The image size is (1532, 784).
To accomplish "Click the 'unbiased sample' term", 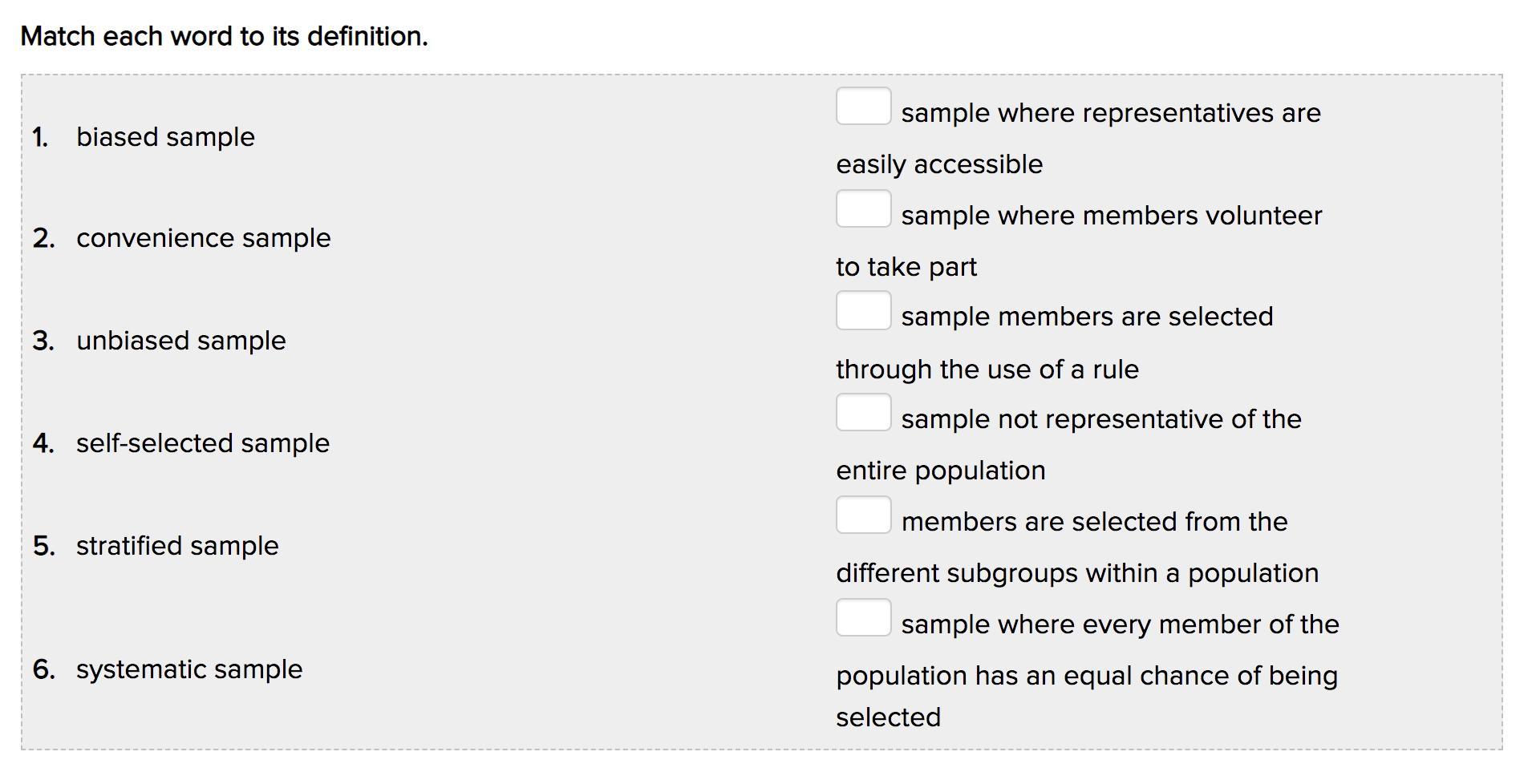I will (x=180, y=341).
